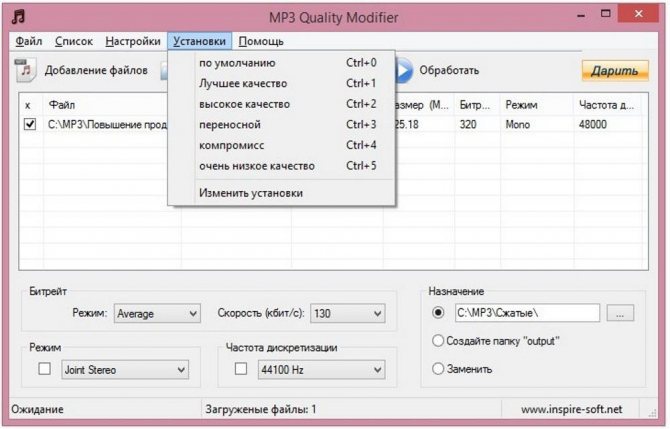Click the app music note title icon
This screenshot has width=670, height=429.
pos(18,17)
